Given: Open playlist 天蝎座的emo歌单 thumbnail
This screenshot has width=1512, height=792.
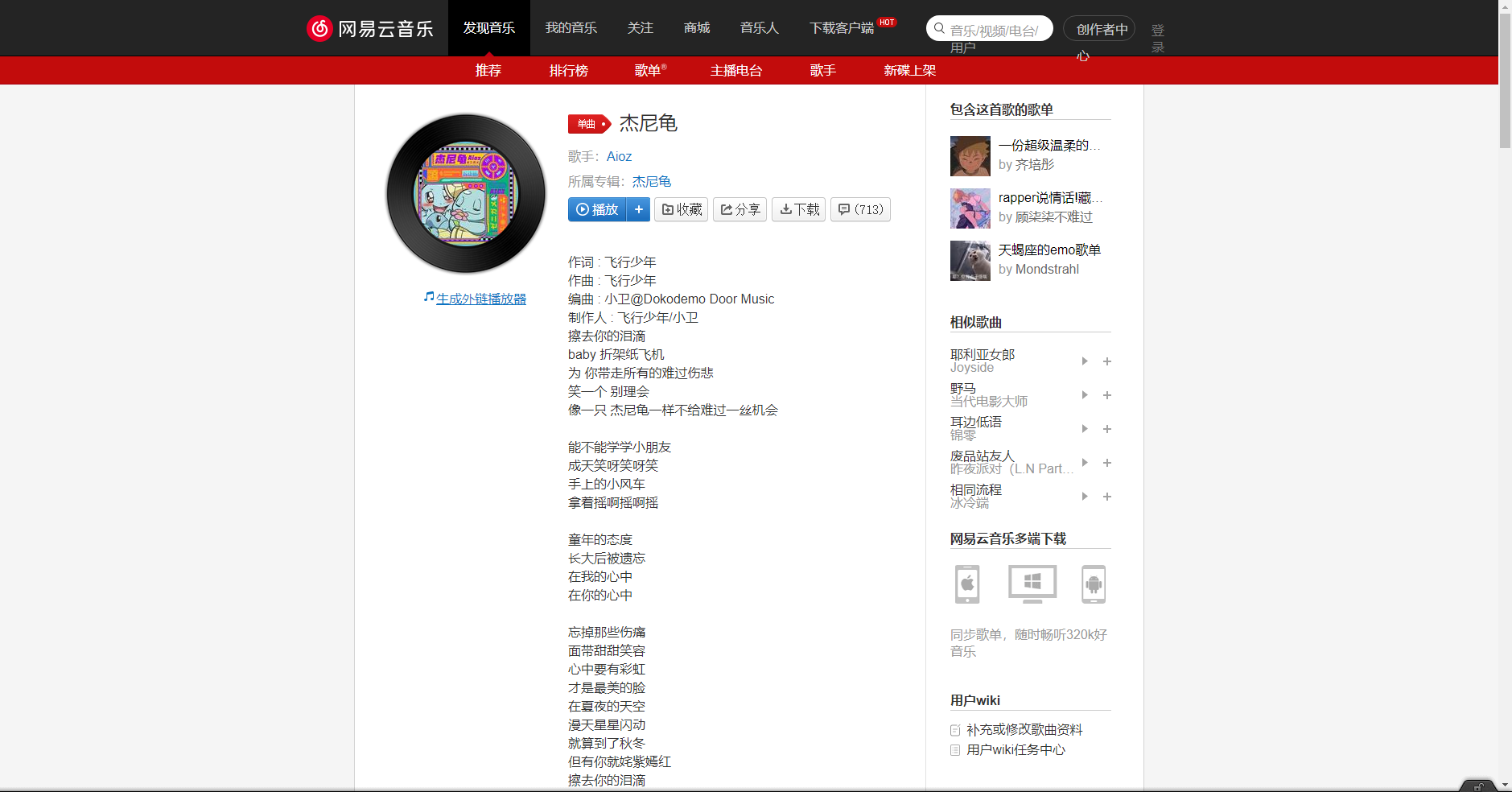Looking at the screenshot, I should 970,260.
